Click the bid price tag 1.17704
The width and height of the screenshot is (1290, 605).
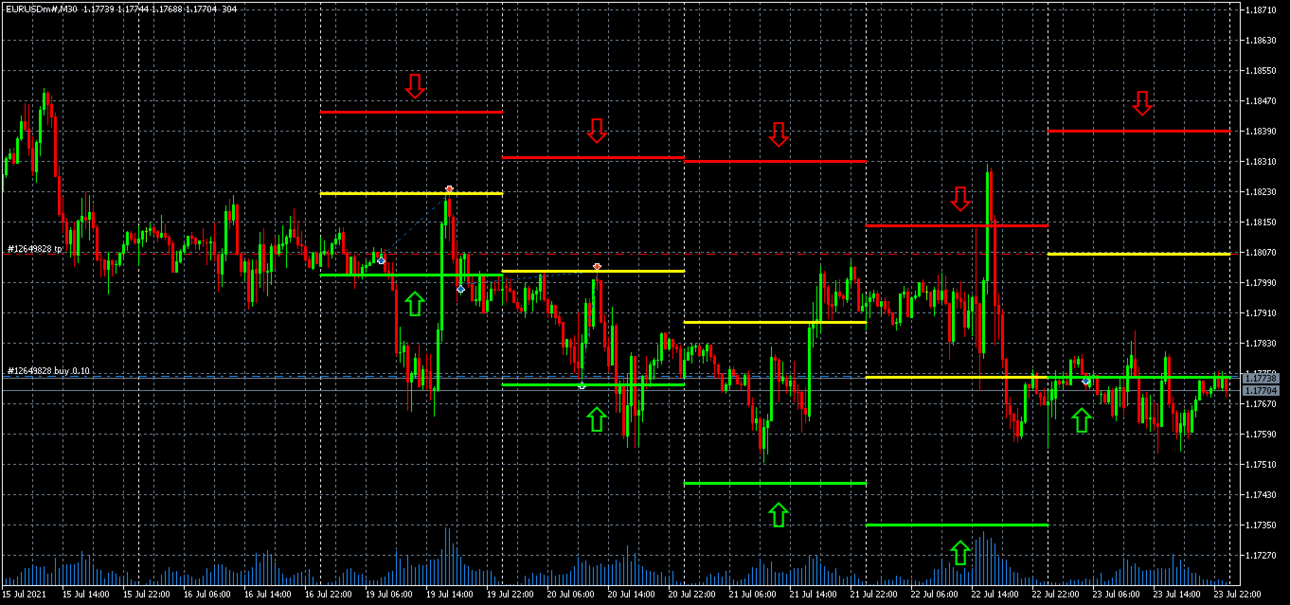1260,391
